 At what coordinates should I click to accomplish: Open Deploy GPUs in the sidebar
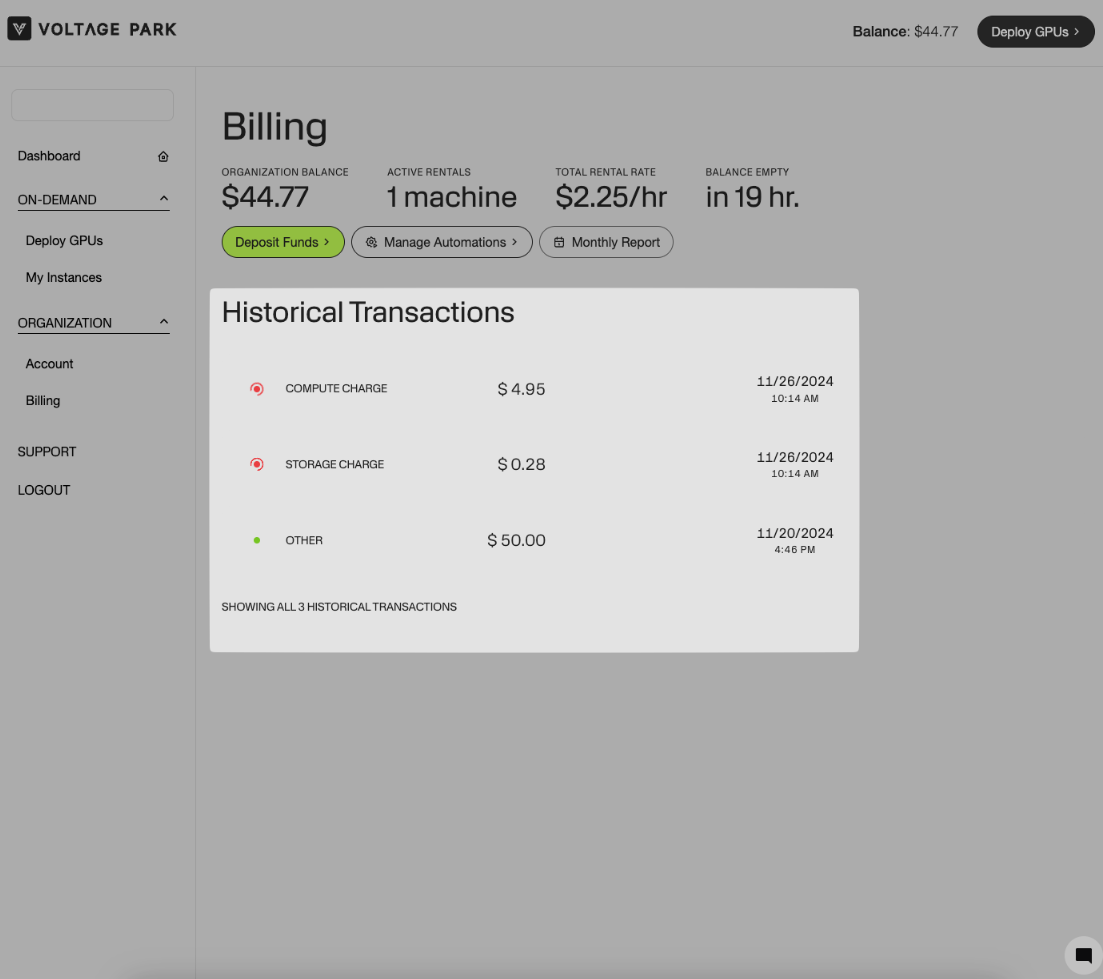(64, 241)
